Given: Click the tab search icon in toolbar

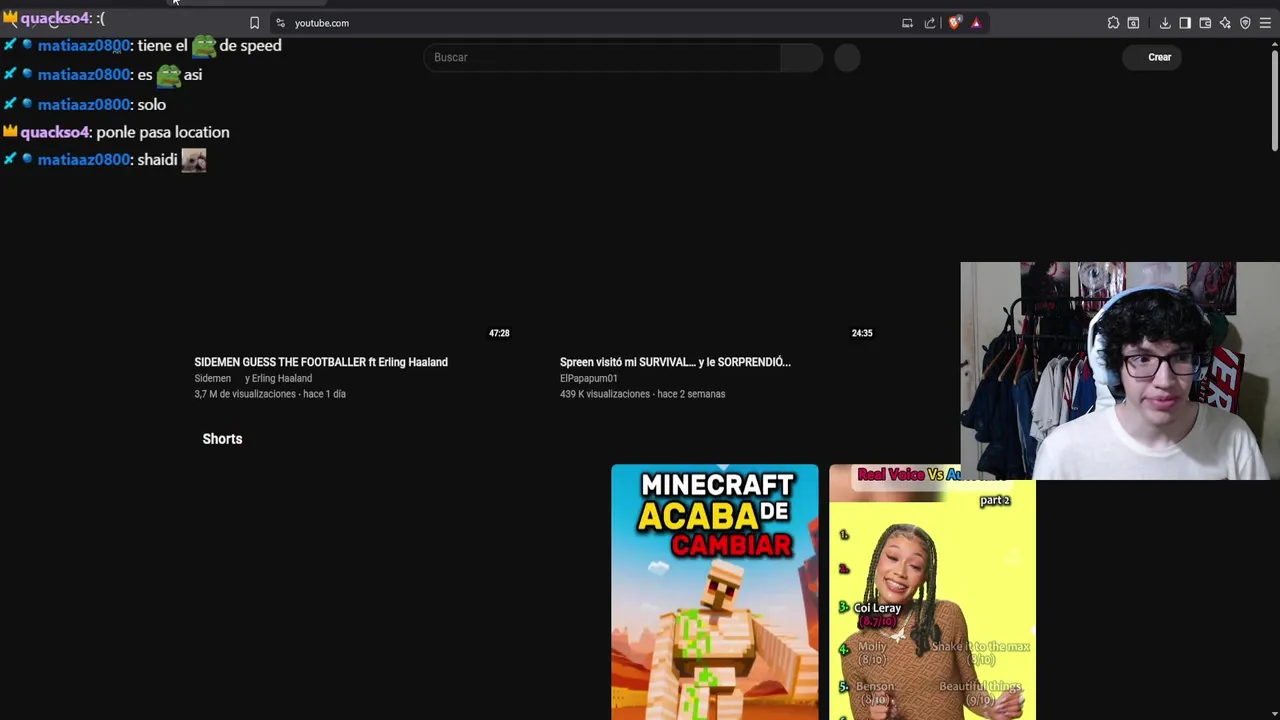Looking at the screenshot, I should point(1133,23).
